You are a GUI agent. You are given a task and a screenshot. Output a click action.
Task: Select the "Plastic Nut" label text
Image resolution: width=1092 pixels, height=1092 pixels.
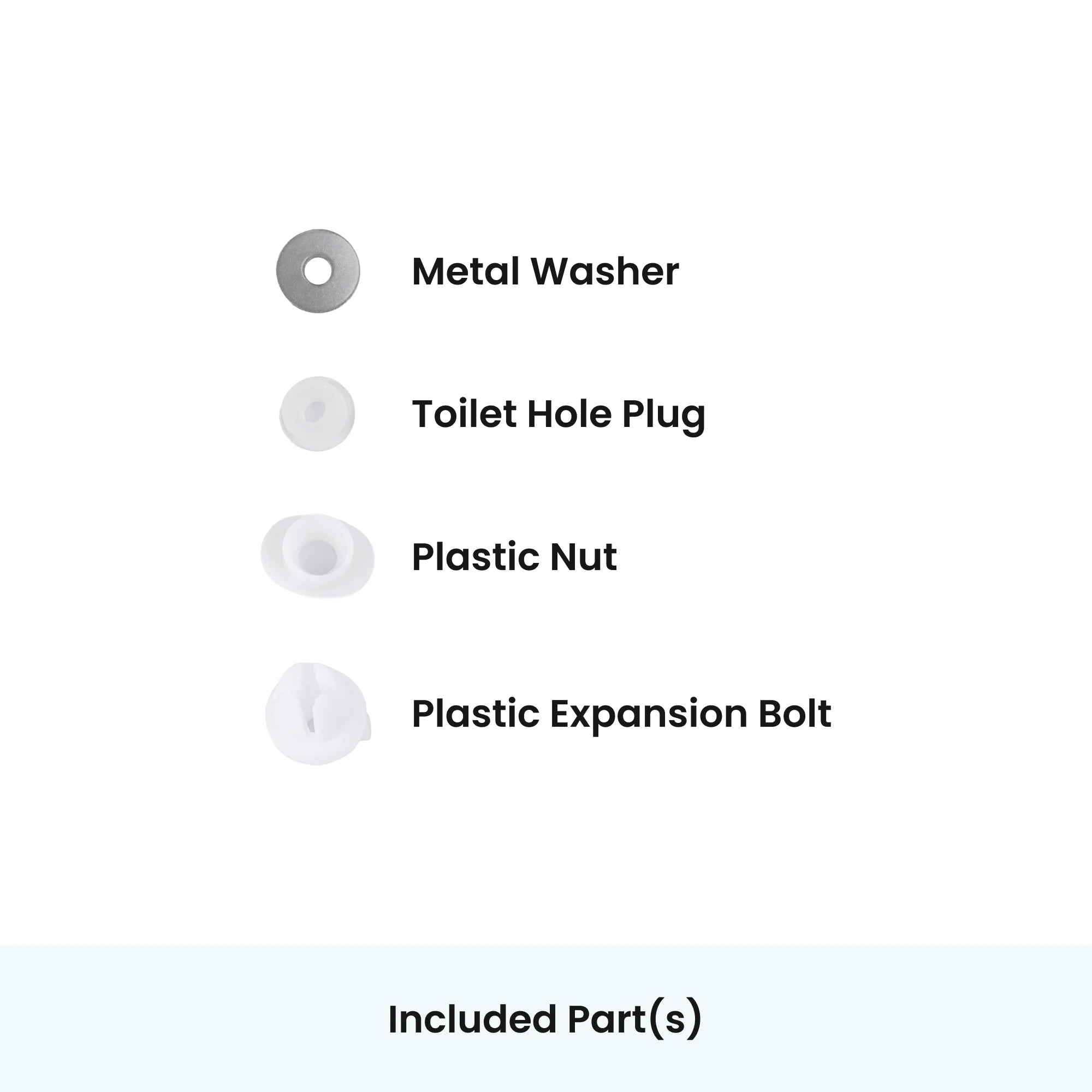point(514,557)
